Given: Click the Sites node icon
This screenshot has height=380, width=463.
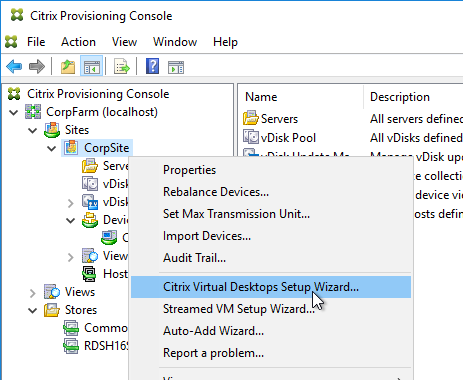Looking at the screenshot, I should (52, 130).
